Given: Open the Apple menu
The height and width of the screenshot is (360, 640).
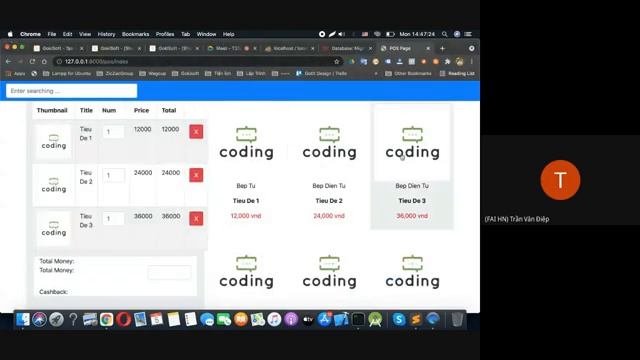Looking at the screenshot, I should [x=10, y=34].
